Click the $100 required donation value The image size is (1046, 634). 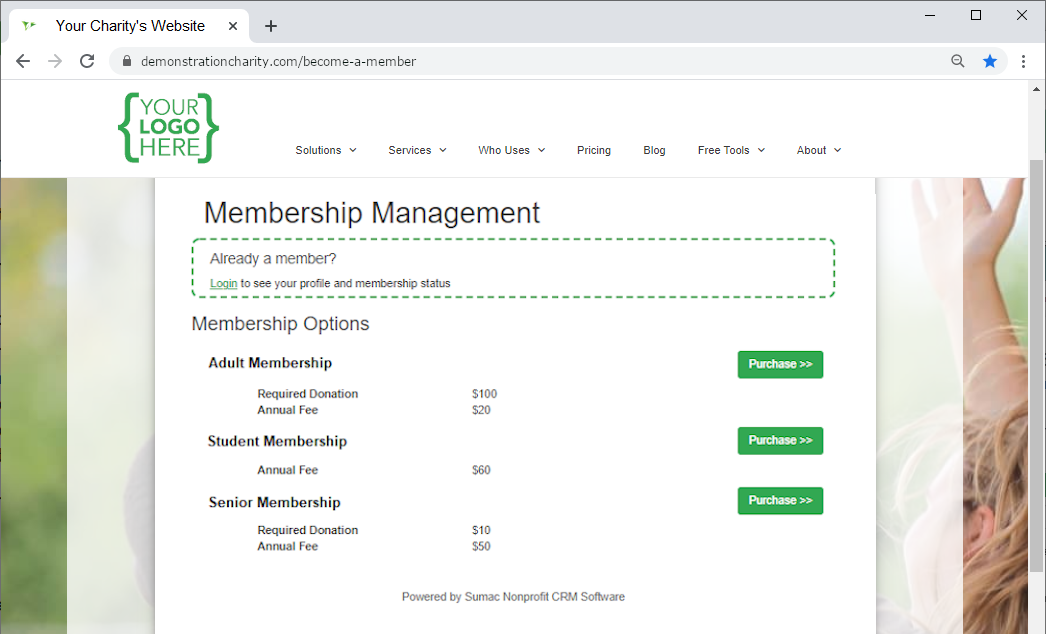[484, 394]
